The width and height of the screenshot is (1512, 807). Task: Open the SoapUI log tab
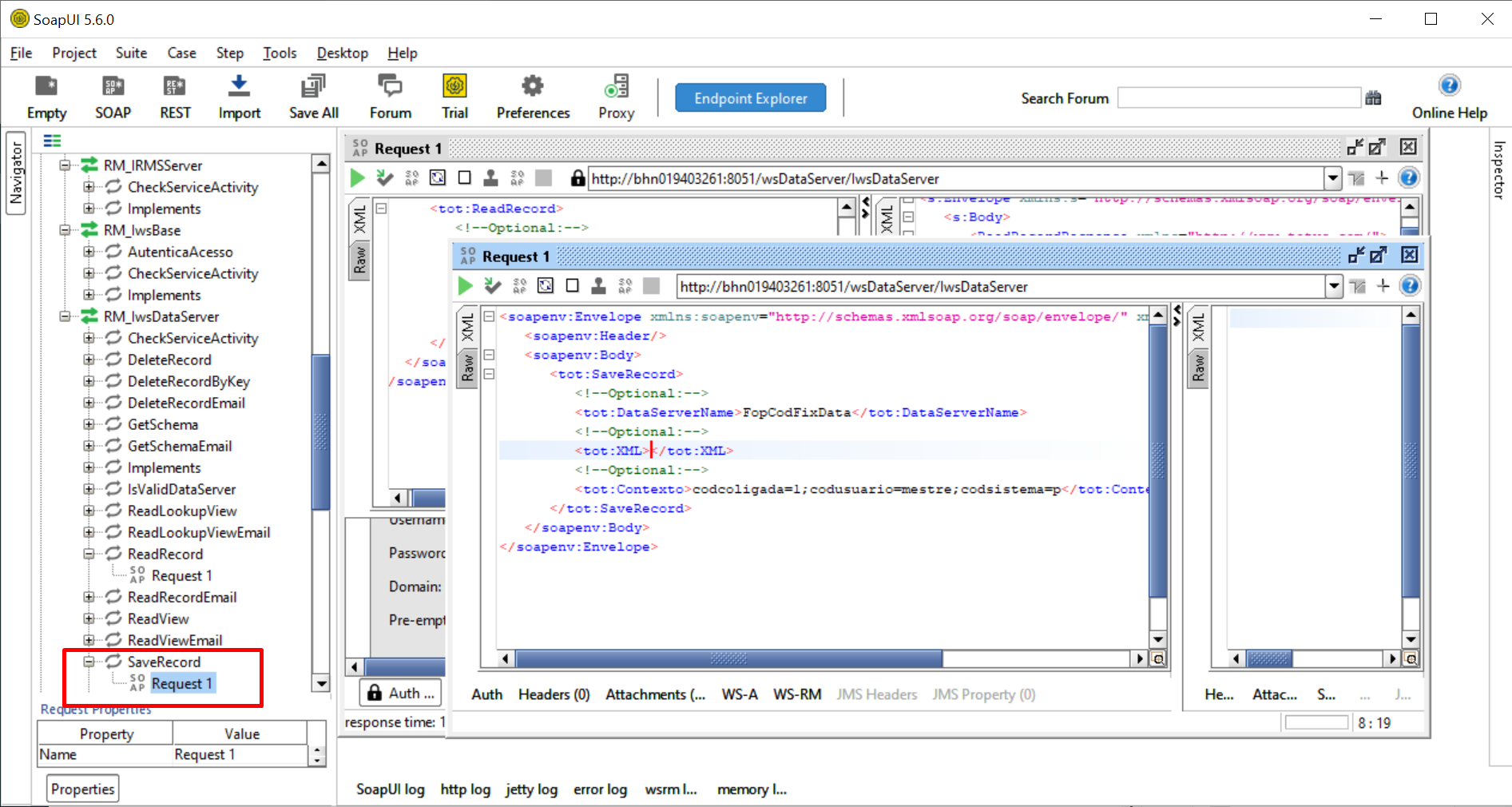[390, 789]
